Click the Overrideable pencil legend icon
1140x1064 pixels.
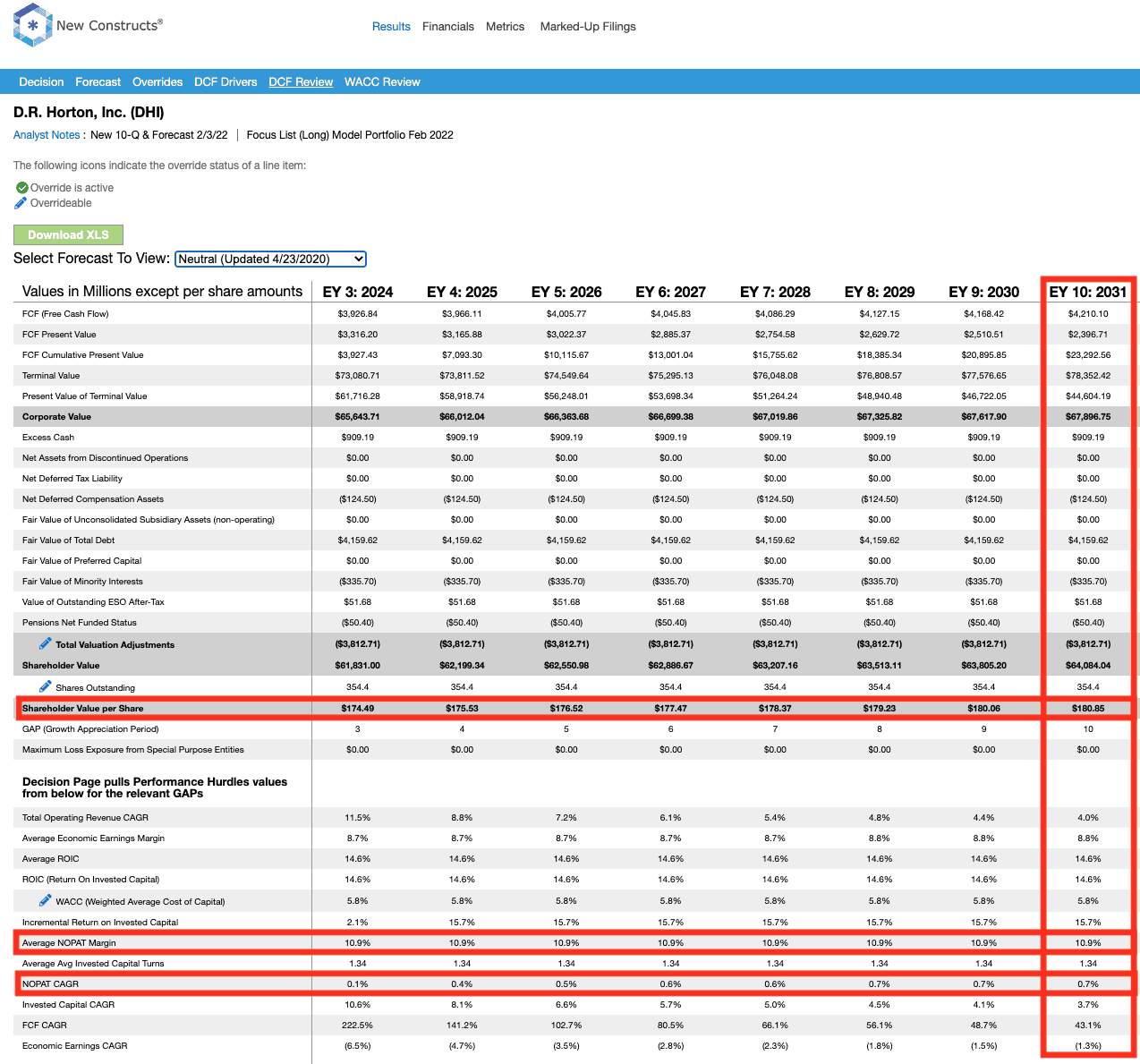[21, 203]
